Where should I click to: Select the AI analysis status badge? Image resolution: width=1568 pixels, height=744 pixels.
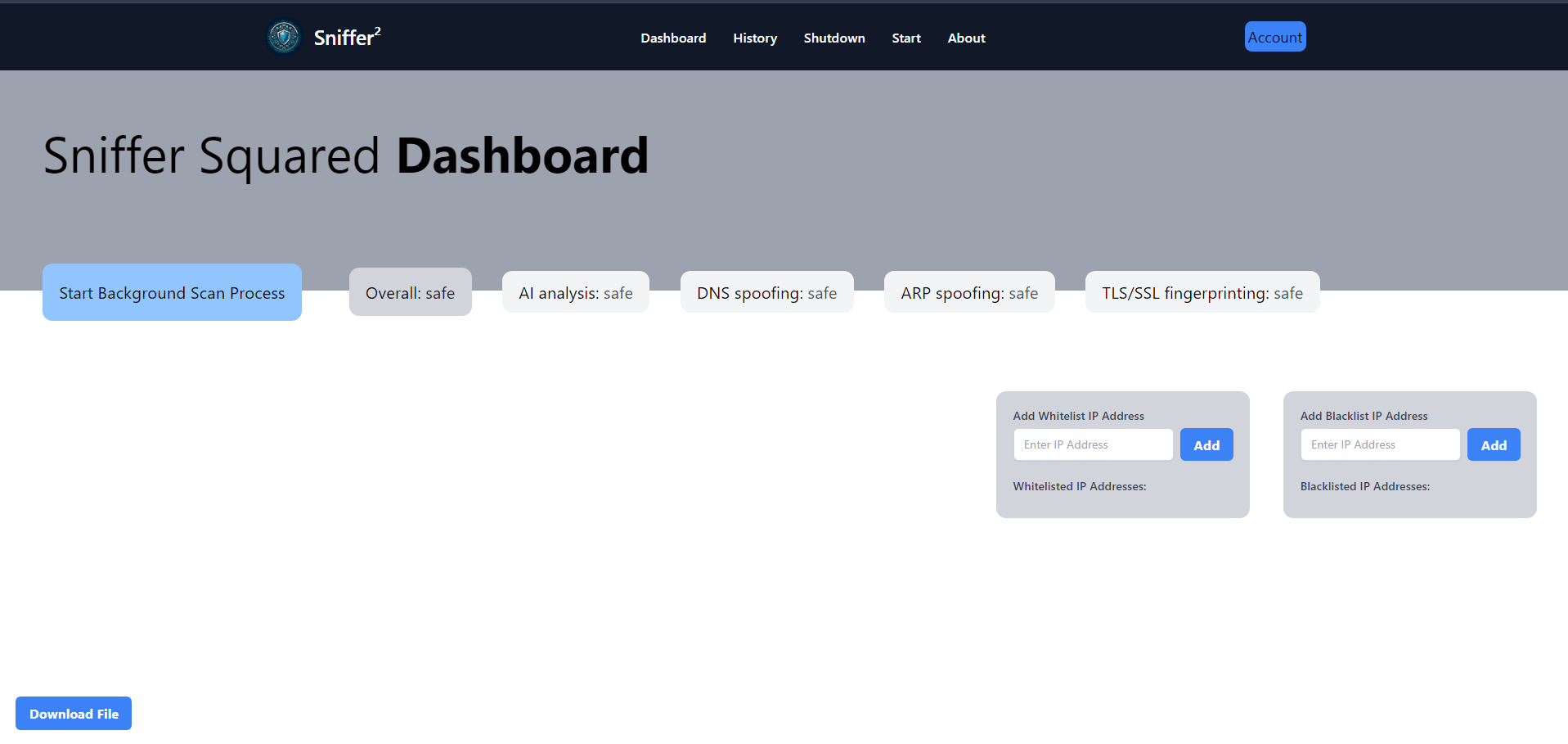click(x=575, y=292)
